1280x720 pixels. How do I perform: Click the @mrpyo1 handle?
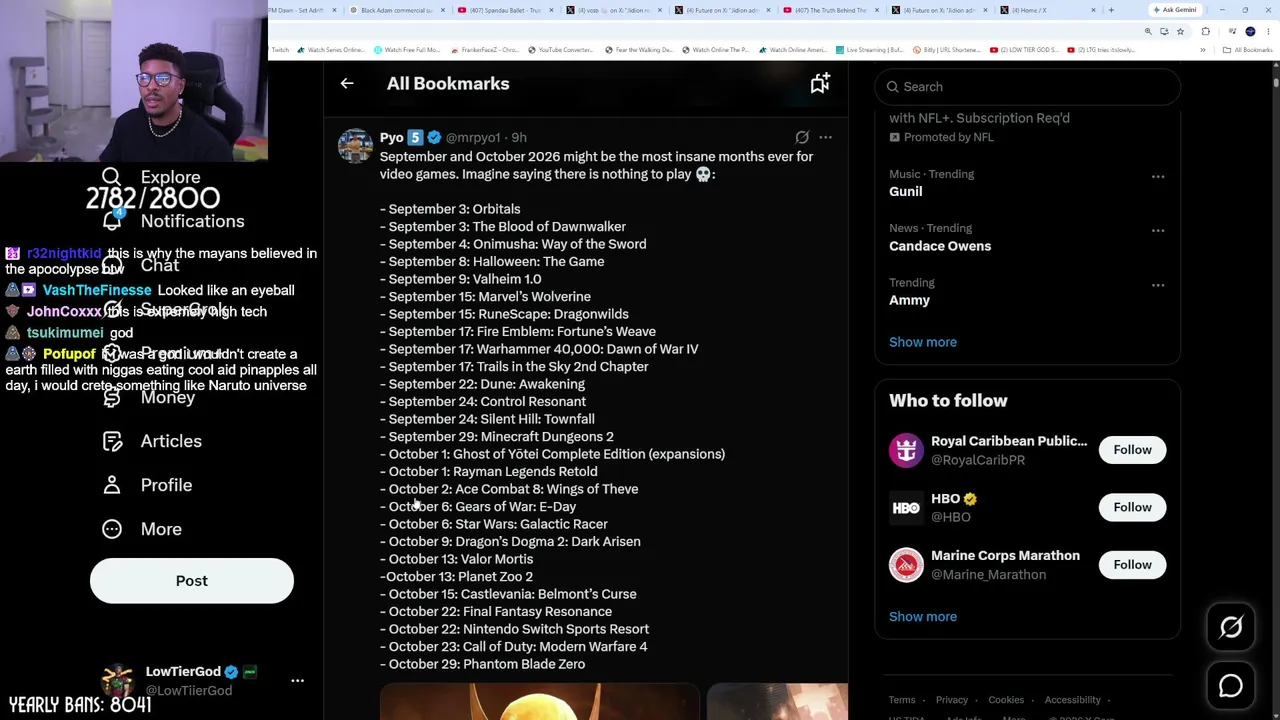tap(472, 138)
